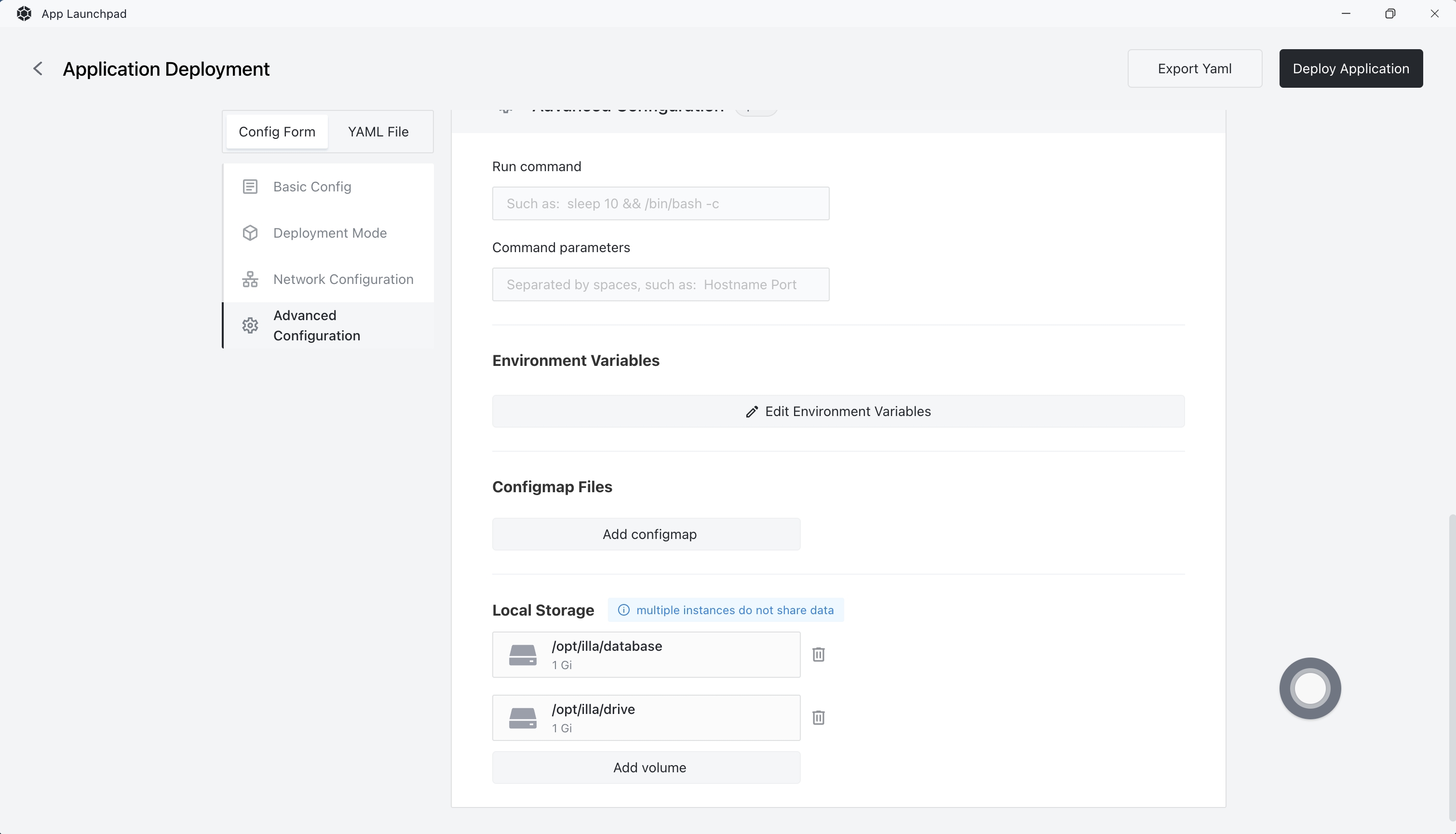
Task: Delete the /opt/illa/database volume
Action: pos(819,654)
